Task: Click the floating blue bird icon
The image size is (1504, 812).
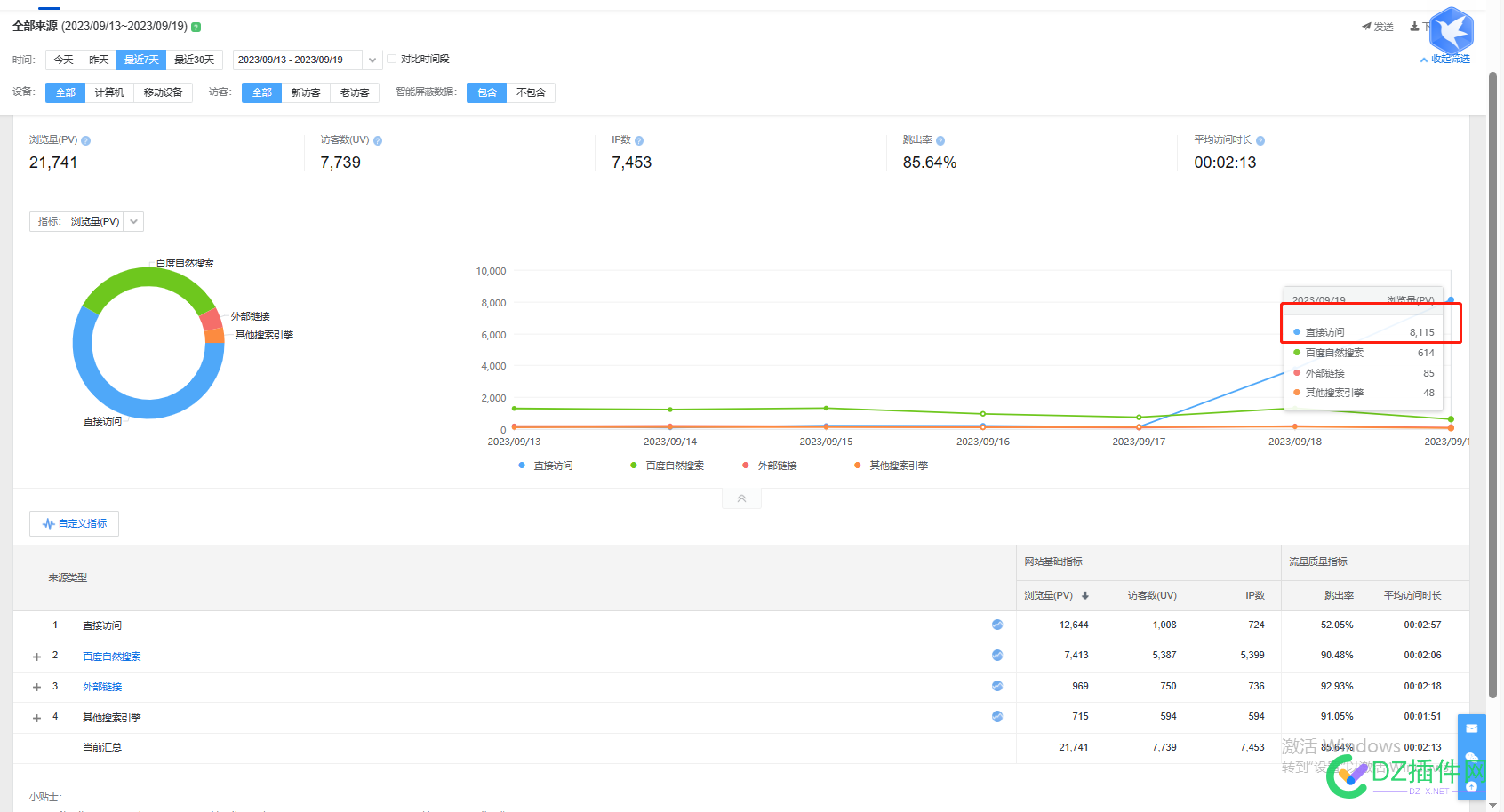Action: point(1452,30)
